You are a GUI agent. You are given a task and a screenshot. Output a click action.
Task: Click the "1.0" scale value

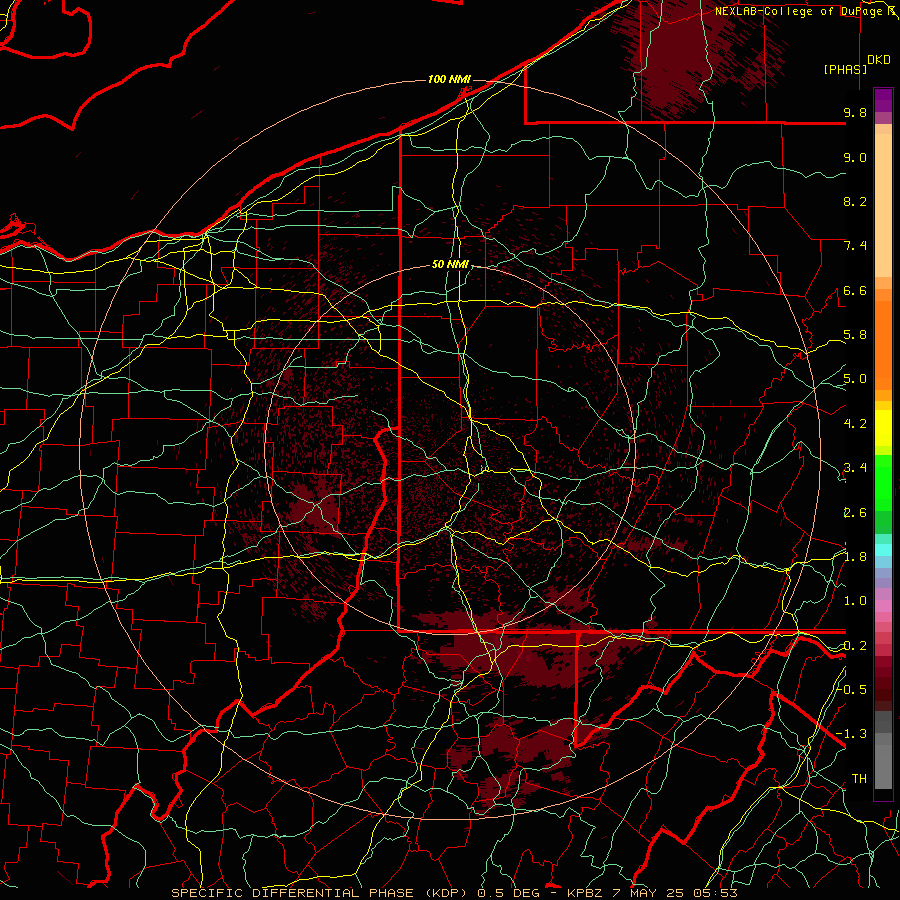(x=855, y=601)
